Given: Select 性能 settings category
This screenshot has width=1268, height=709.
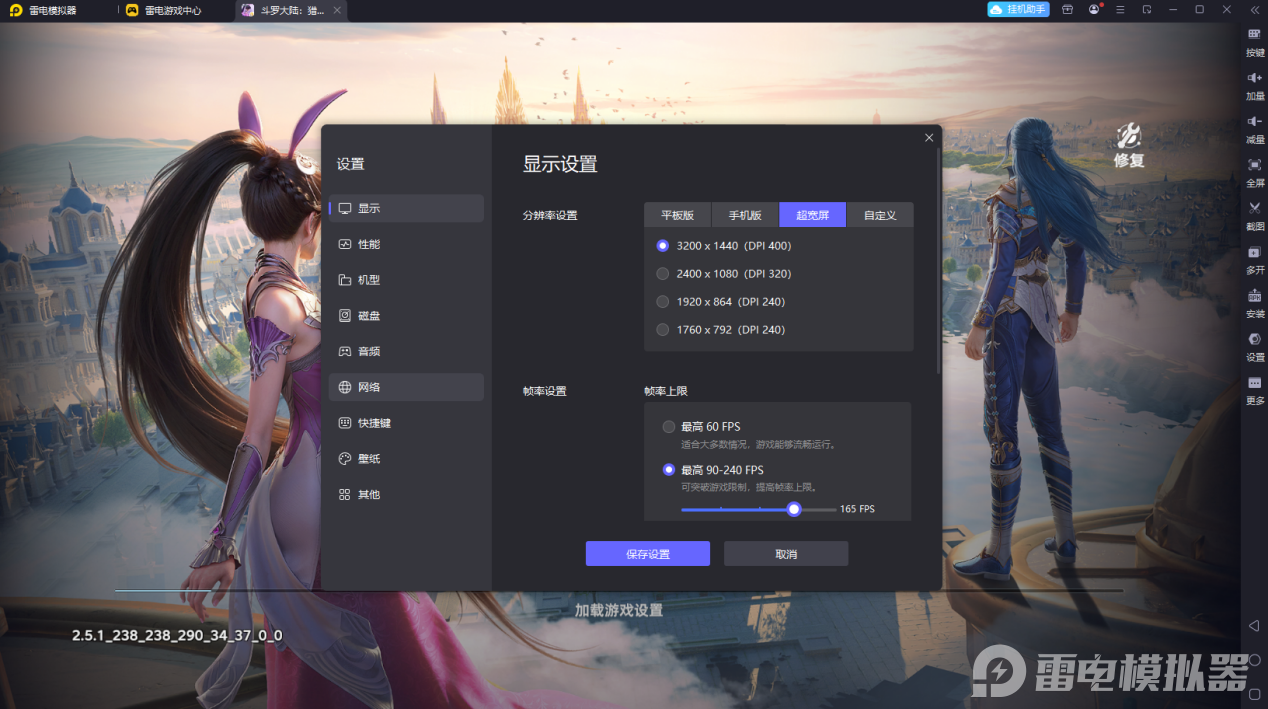Looking at the screenshot, I should pyautogui.click(x=406, y=244).
